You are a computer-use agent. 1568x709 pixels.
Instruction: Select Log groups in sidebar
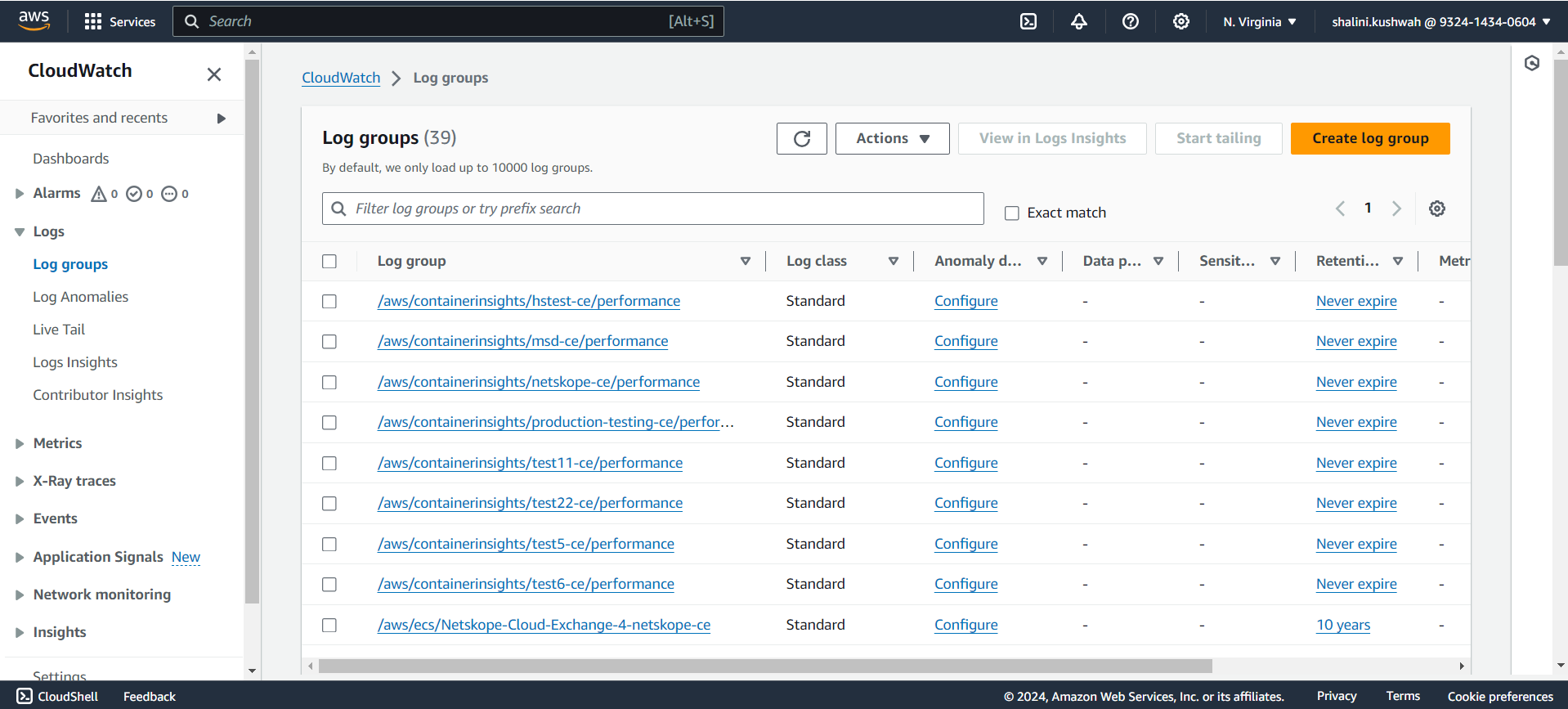[x=70, y=264]
